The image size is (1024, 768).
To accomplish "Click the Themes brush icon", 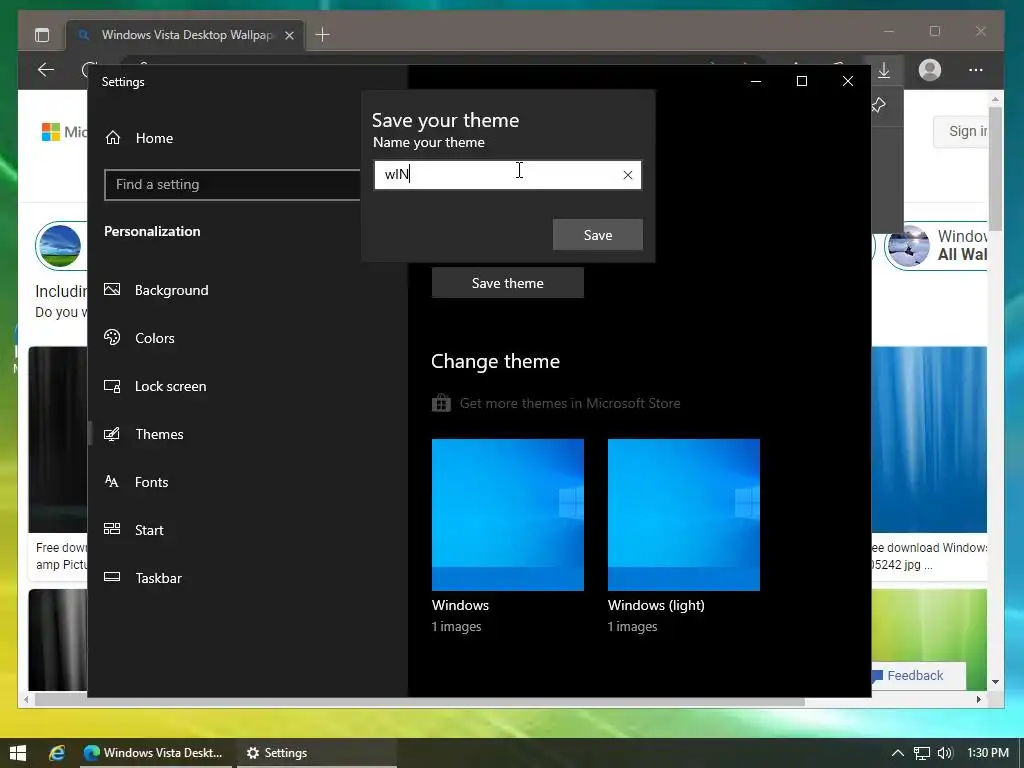I will (x=112, y=434).
